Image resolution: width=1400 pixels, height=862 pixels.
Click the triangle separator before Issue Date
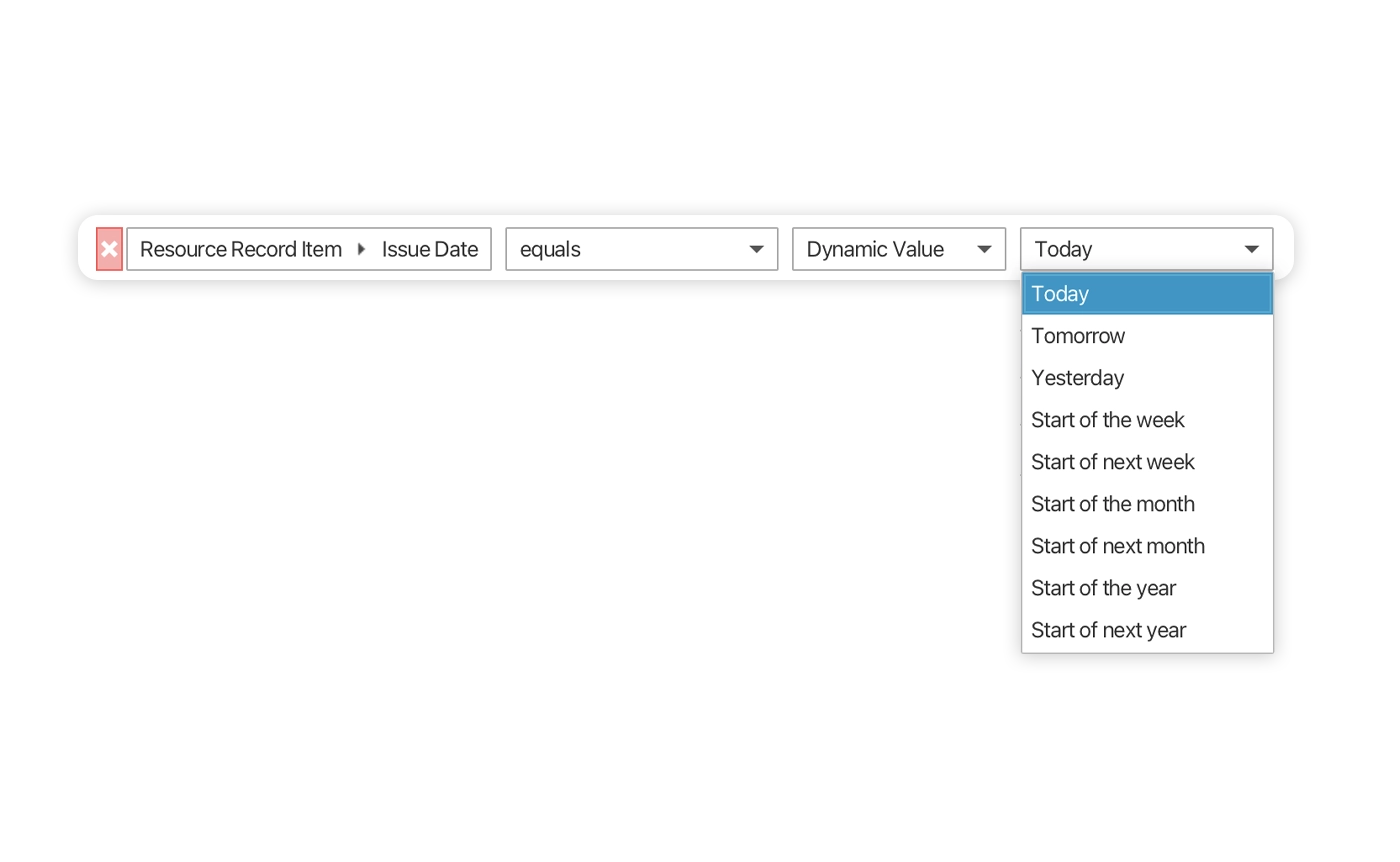[x=361, y=249]
